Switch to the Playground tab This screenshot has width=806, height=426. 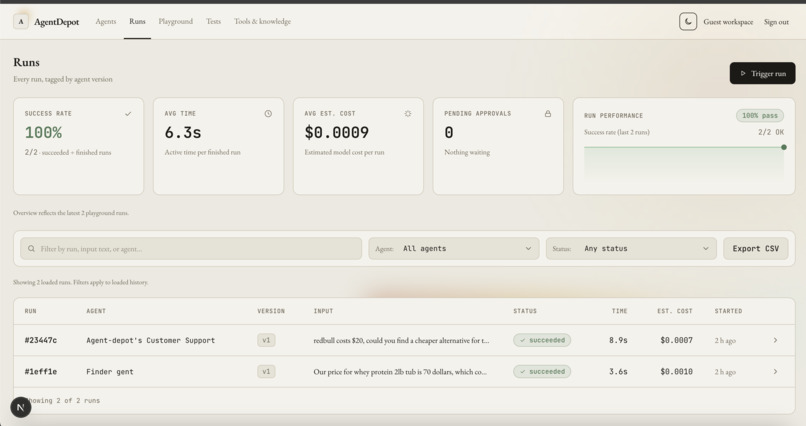pos(176,22)
